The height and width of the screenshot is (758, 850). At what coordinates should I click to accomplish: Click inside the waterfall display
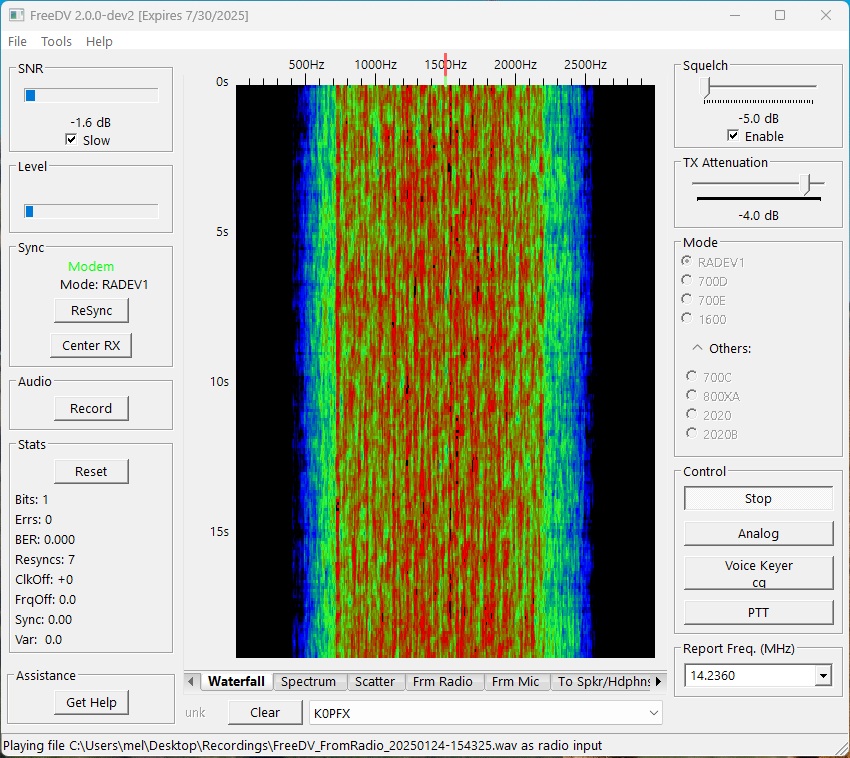click(445, 371)
